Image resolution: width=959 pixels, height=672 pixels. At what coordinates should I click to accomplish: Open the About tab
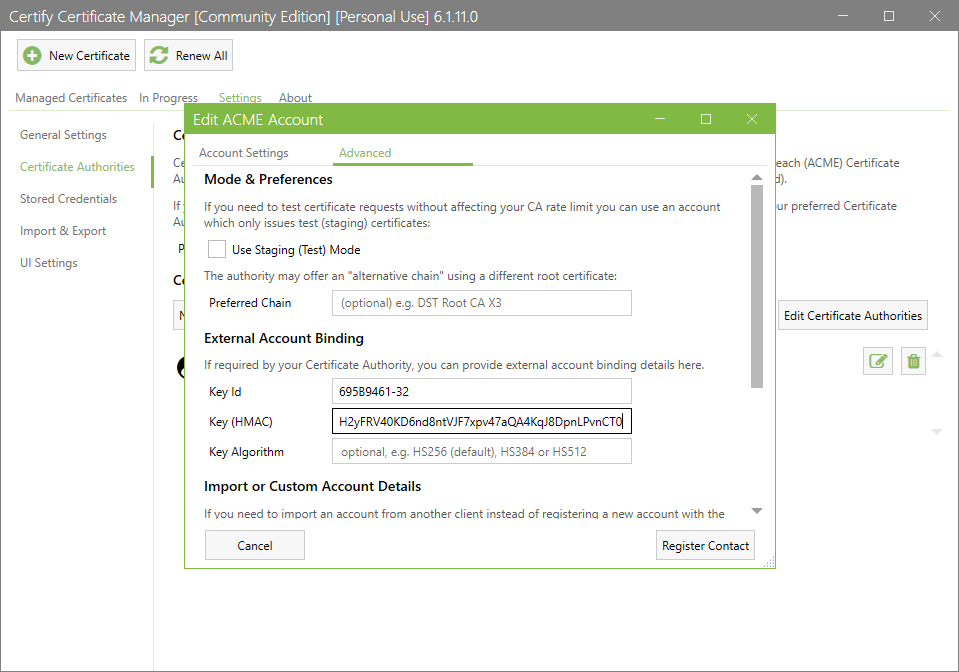click(x=295, y=98)
